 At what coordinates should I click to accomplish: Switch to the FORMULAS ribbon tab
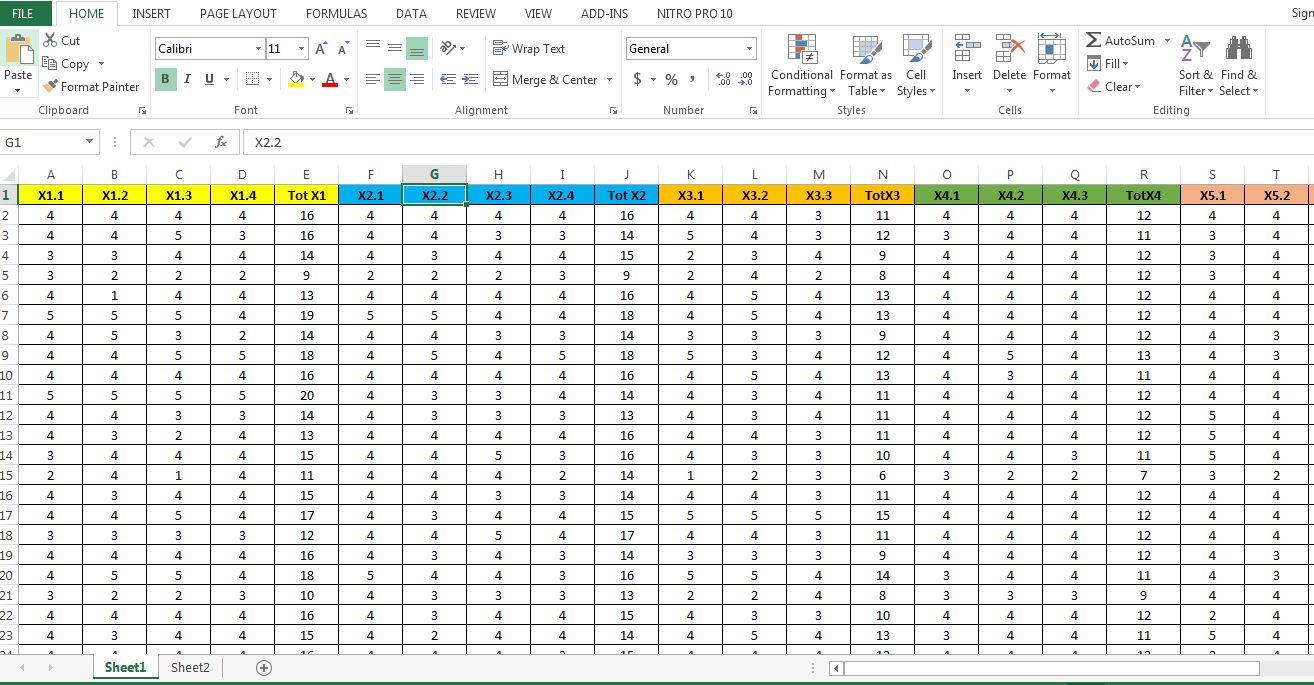336,13
